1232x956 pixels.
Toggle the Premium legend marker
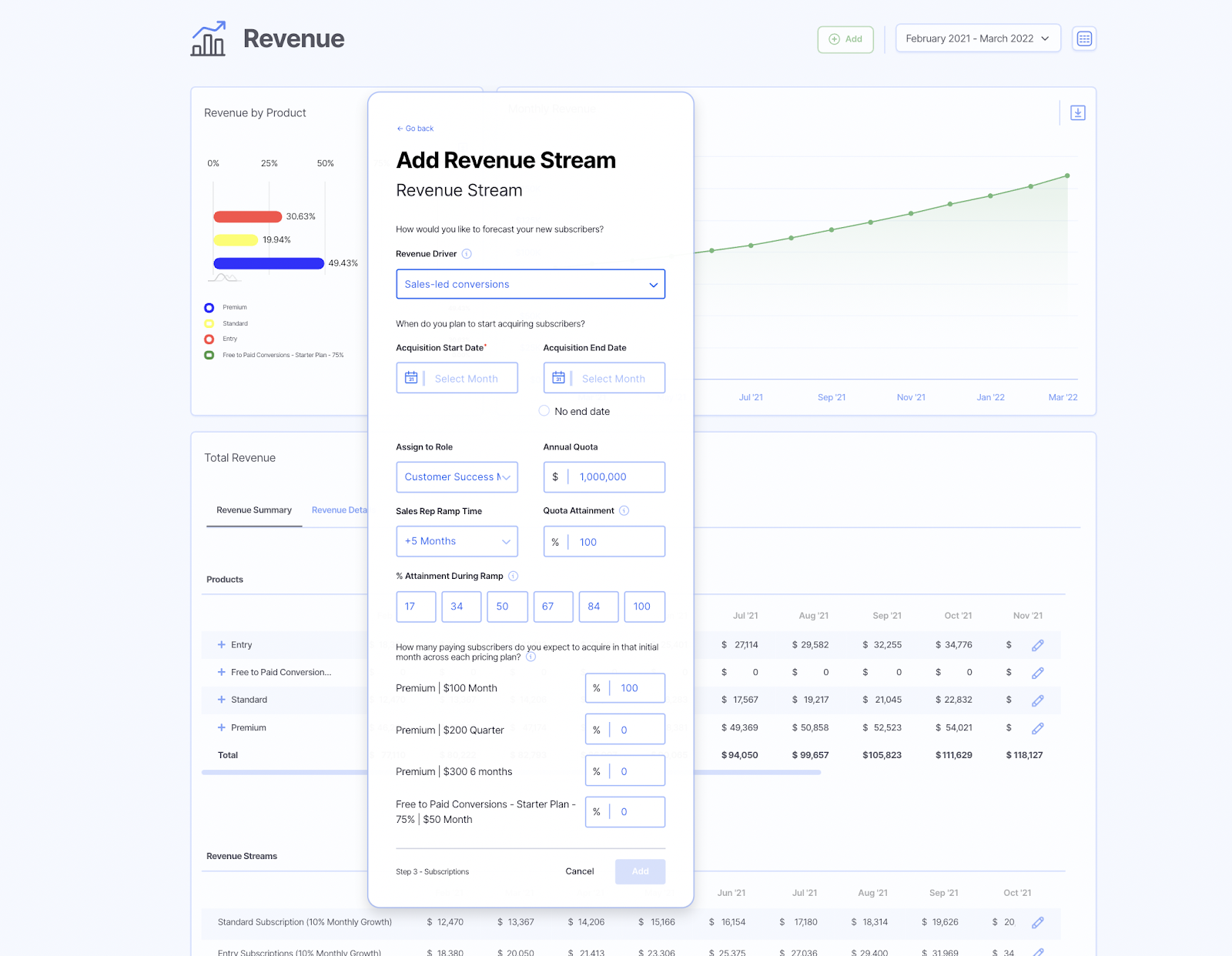209,308
